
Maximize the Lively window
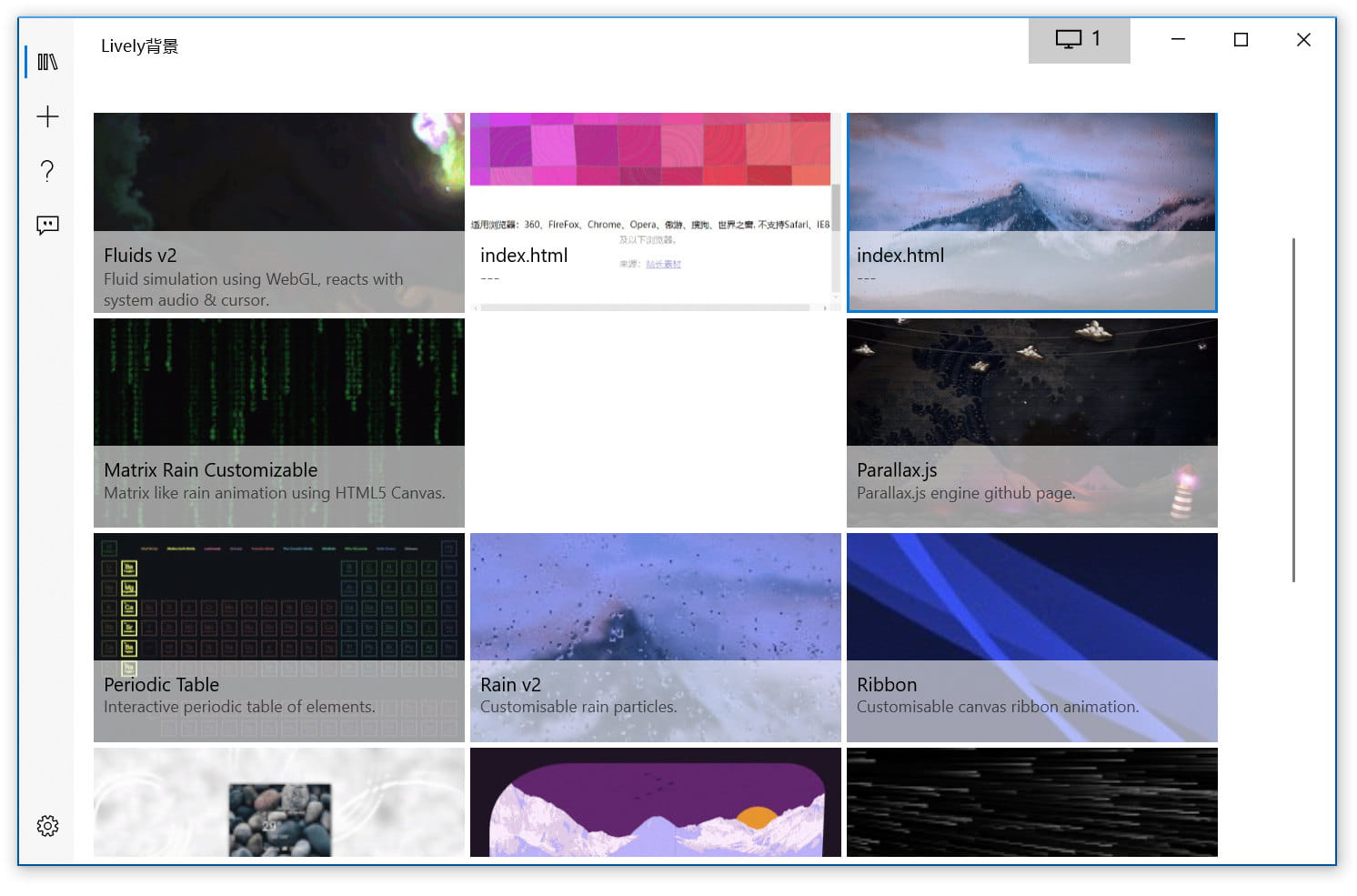pyautogui.click(x=1241, y=40)
